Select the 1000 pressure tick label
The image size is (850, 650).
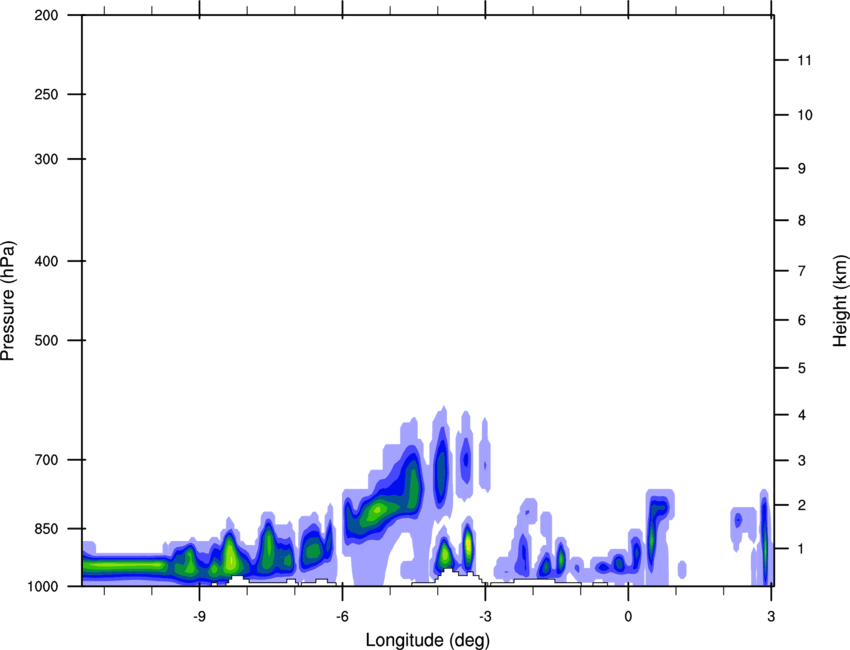42,586
